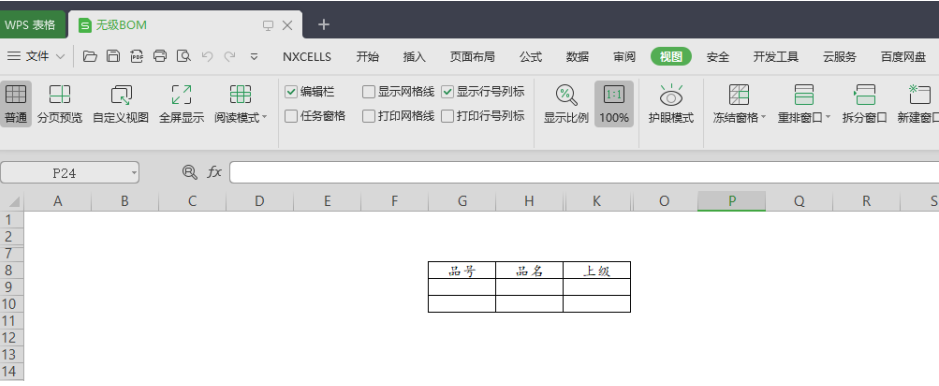Select column header P
This screenshot has width=939, height=386.
731,201
